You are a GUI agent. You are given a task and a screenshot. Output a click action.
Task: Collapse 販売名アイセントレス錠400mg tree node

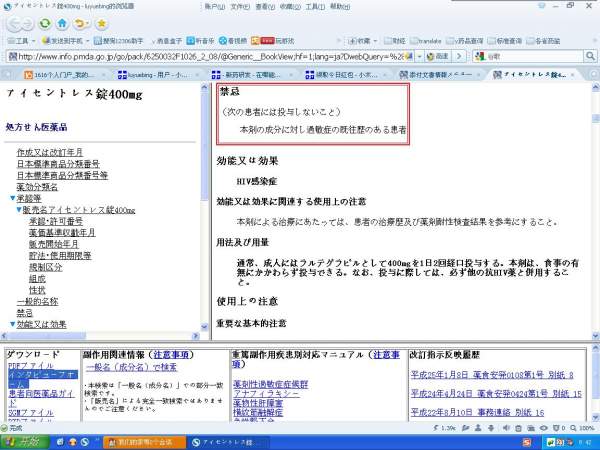[x=19, y=210]
